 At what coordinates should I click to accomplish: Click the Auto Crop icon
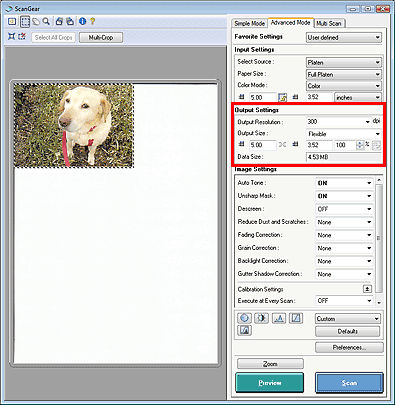12,36
